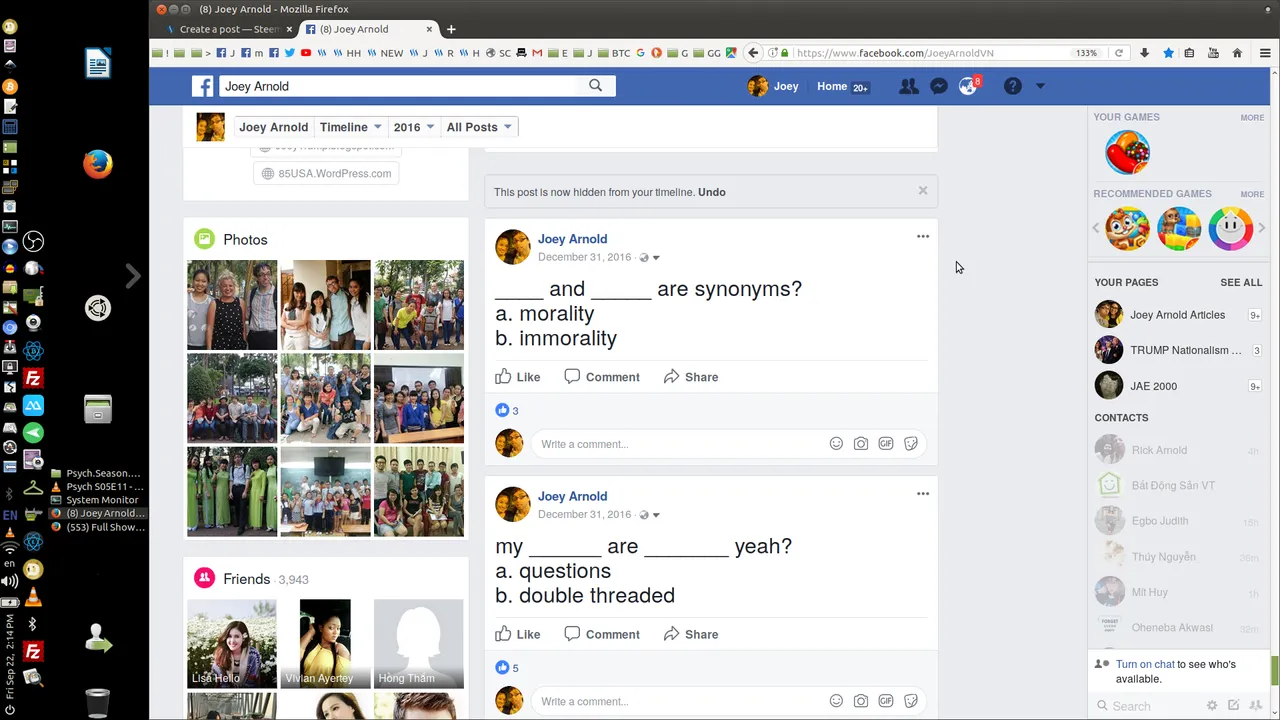Click into the Facebook search field
Viewport: 1280px width, 720px height.
[399, 86]
